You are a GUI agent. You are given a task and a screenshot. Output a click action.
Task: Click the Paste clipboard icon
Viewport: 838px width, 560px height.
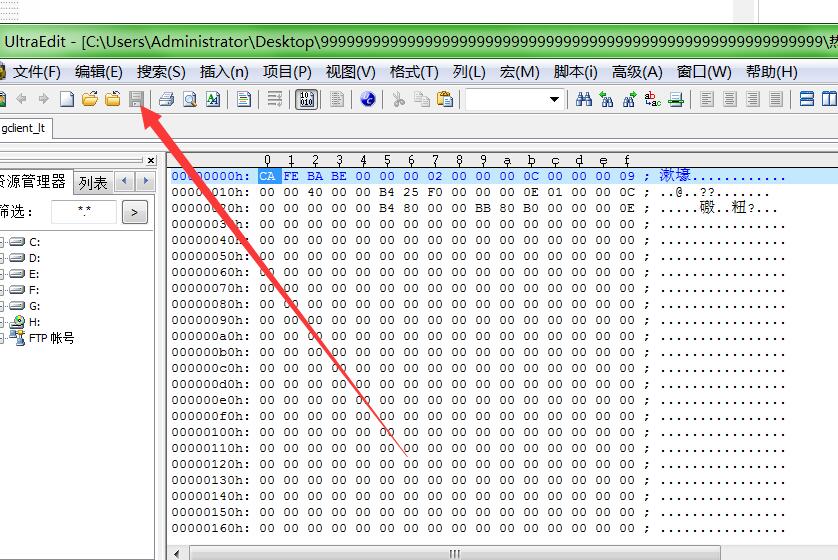click(445, 99)
